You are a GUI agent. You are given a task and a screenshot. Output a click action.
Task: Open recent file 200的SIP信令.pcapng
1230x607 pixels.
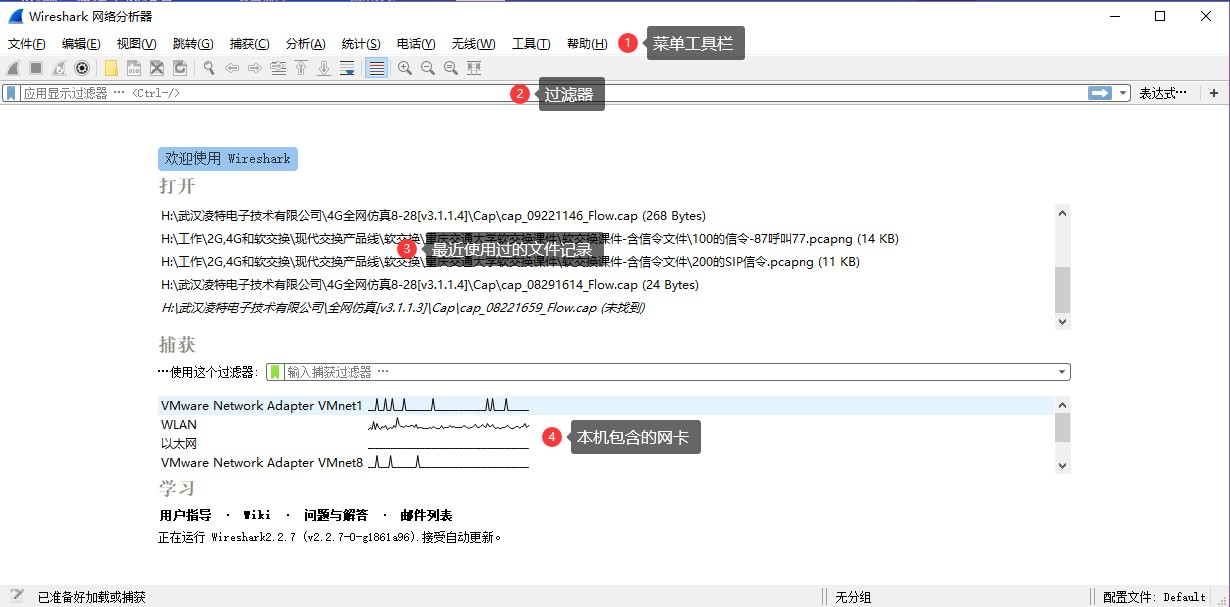(510, 262)
